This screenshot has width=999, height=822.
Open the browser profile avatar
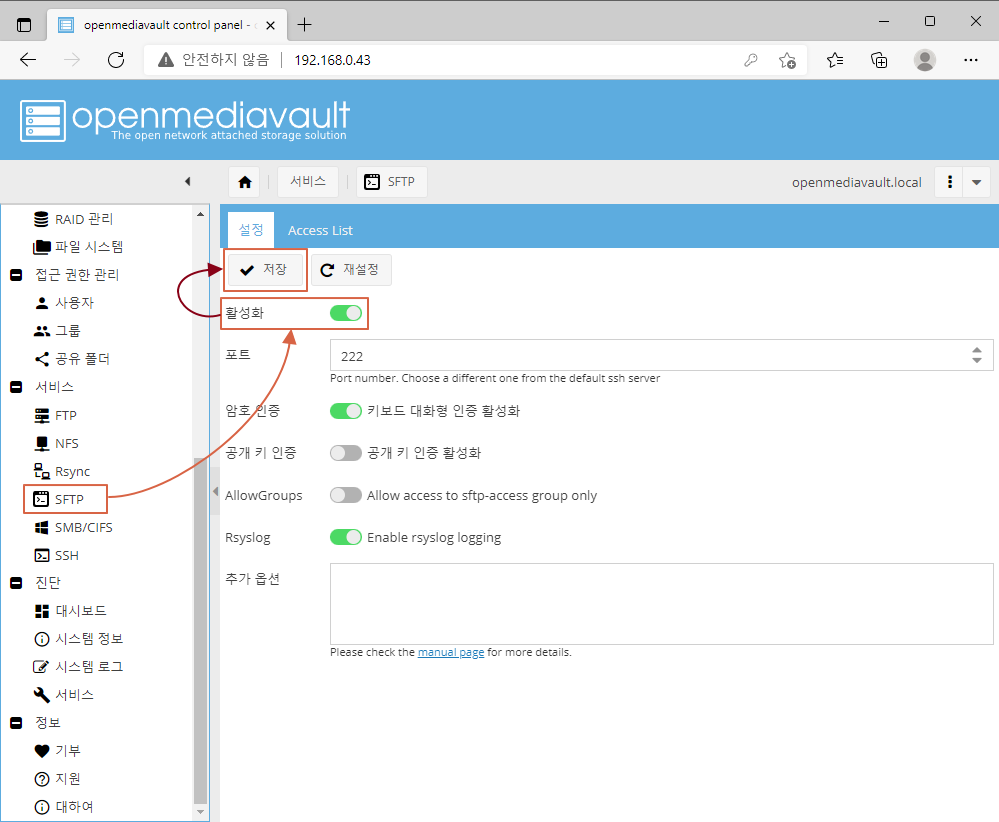tap(924, 60)
